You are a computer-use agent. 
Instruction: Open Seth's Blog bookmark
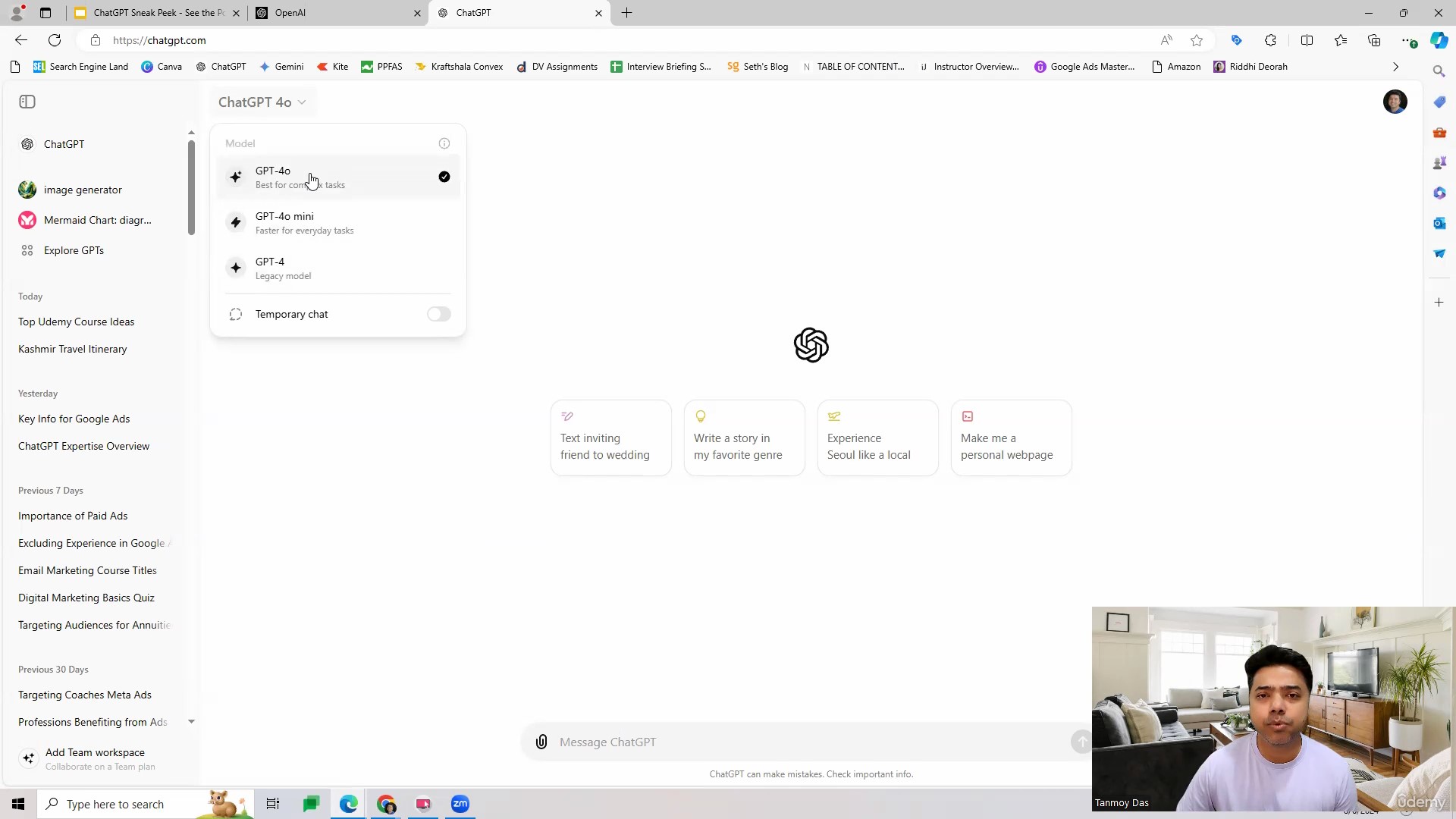(758, 67)
